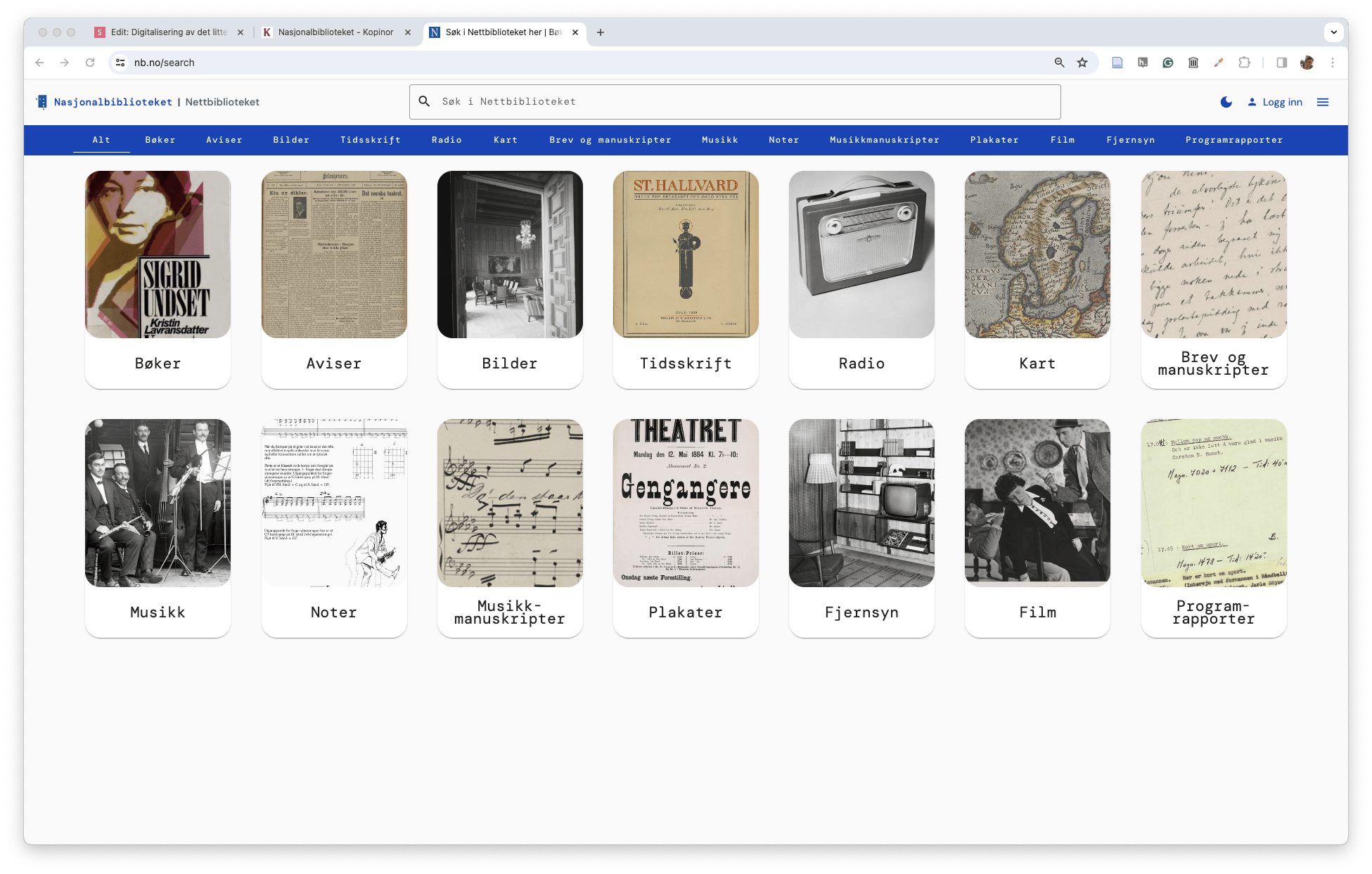This screenshot has width=1372, height=874.
Task: Open the hamburger menu icon
Action: (x=1322, y=102)
